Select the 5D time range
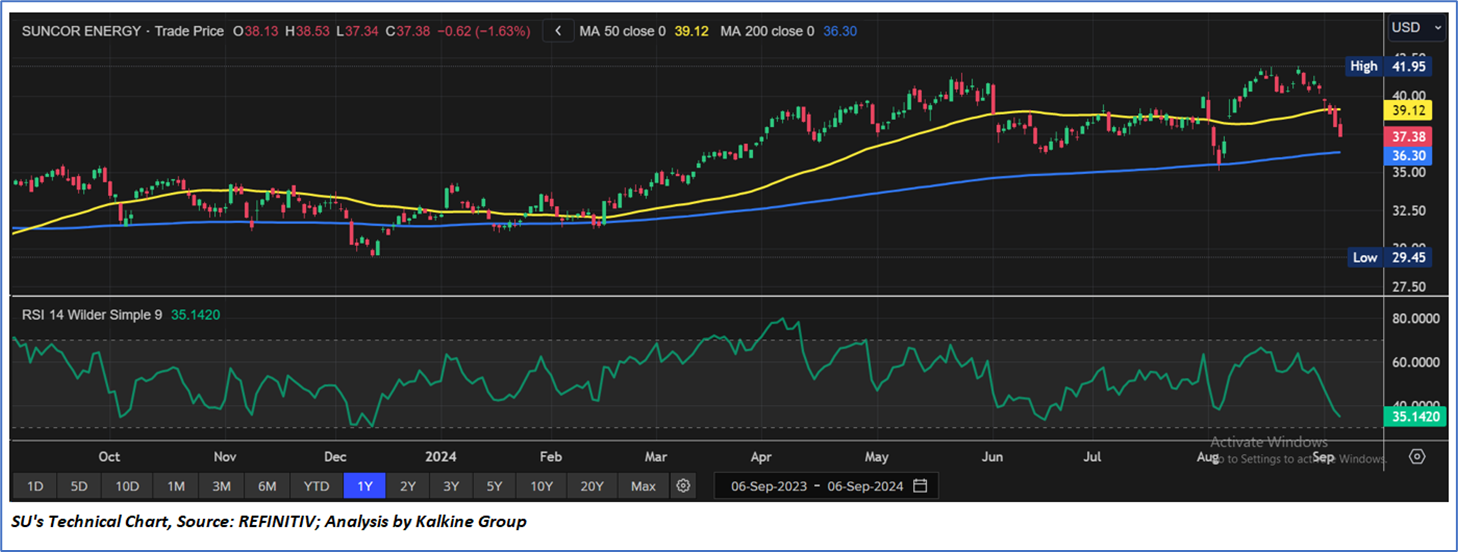1458x552 pixels. [x=79, y=486]
